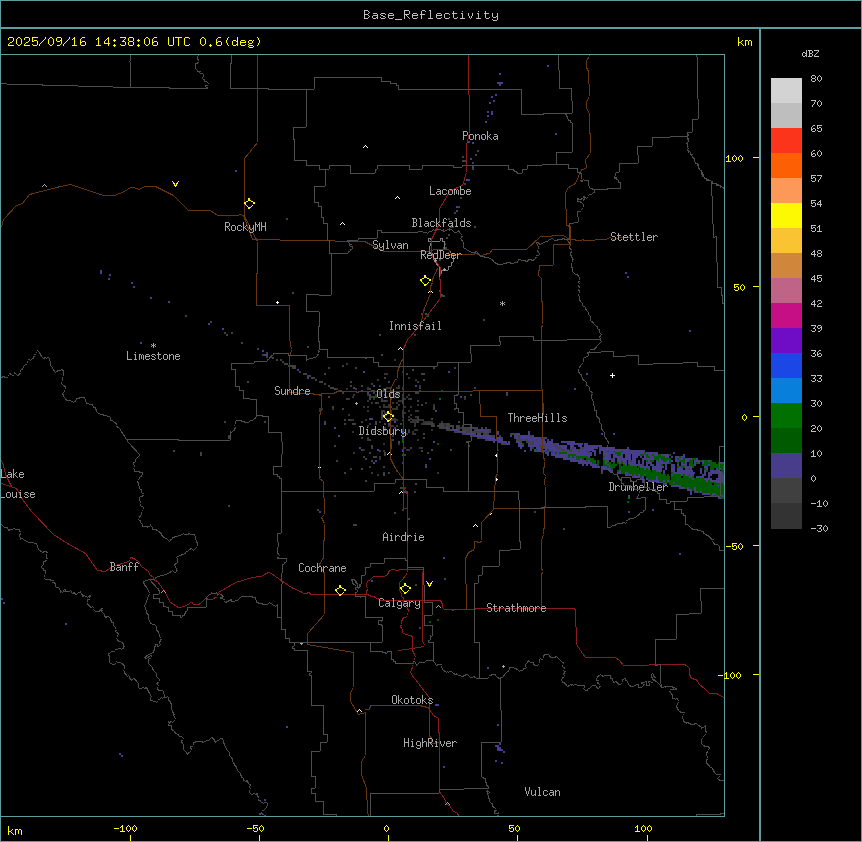This screenshot has height=842, width=862.
Task: Select the Strathmore label on map
Action: (x=516, y=608)
